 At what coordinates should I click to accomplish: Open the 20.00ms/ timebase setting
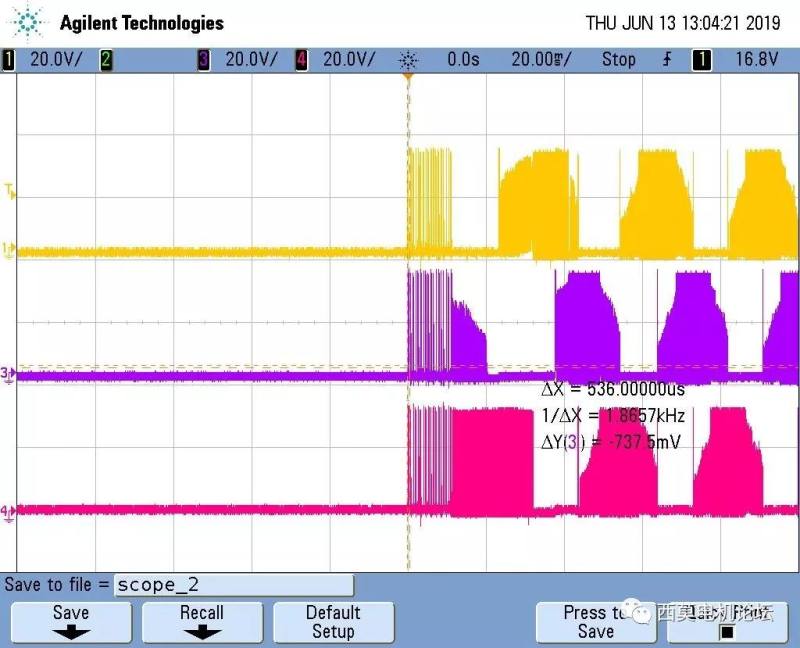pyautogui.click(x=541, y=60)
